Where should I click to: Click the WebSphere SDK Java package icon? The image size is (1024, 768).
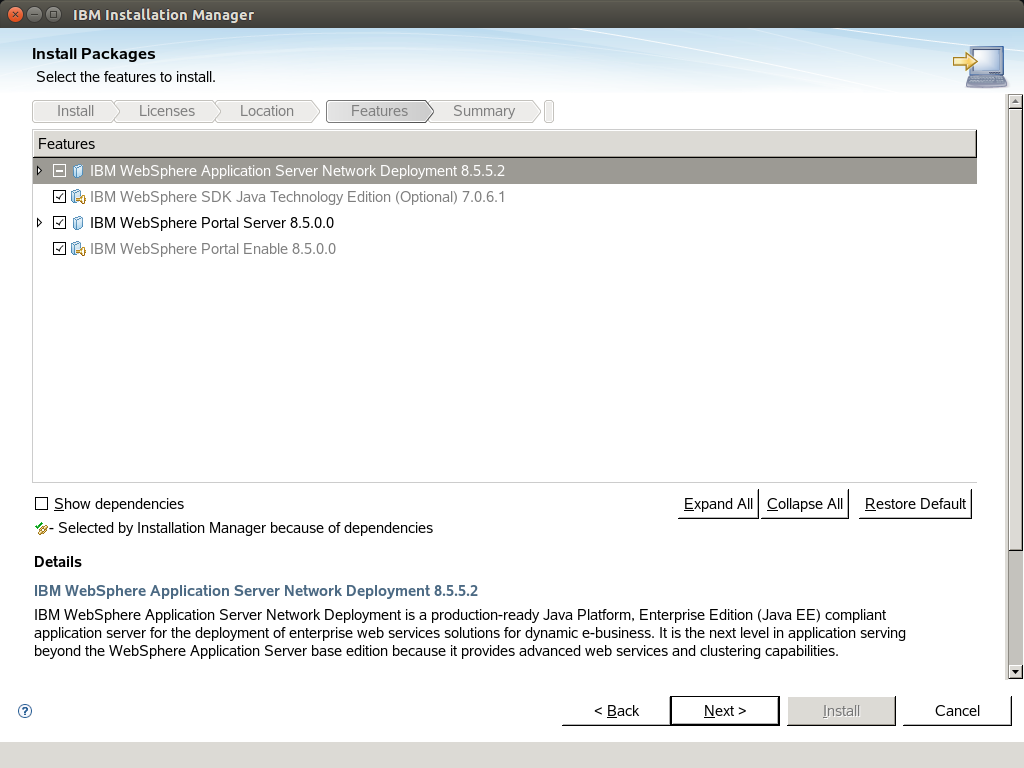click(78, 197)
